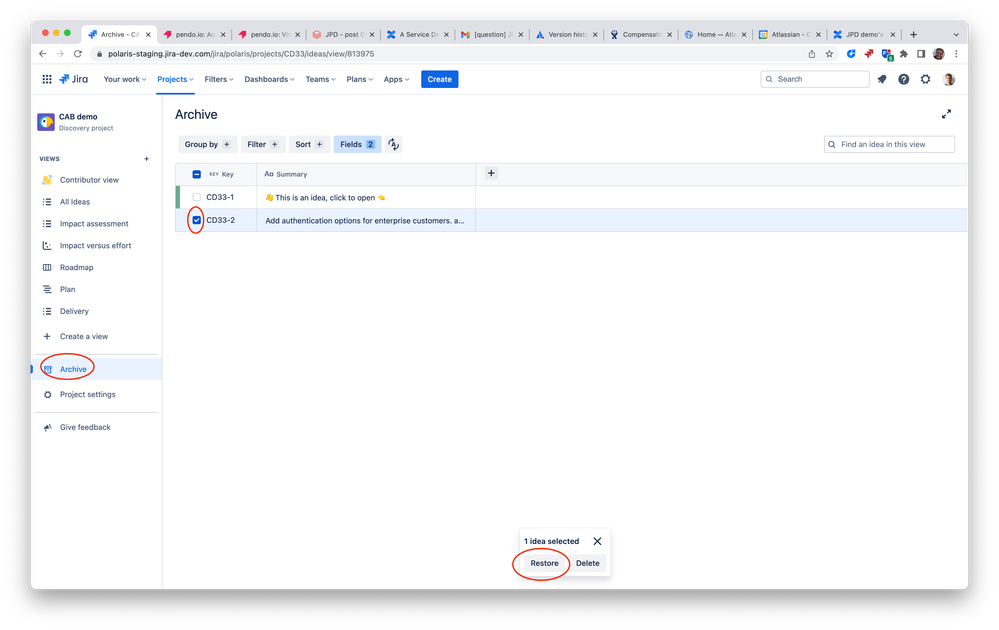
Task: Uncheck the selected idea CD33-2
Action: point(196,219)
